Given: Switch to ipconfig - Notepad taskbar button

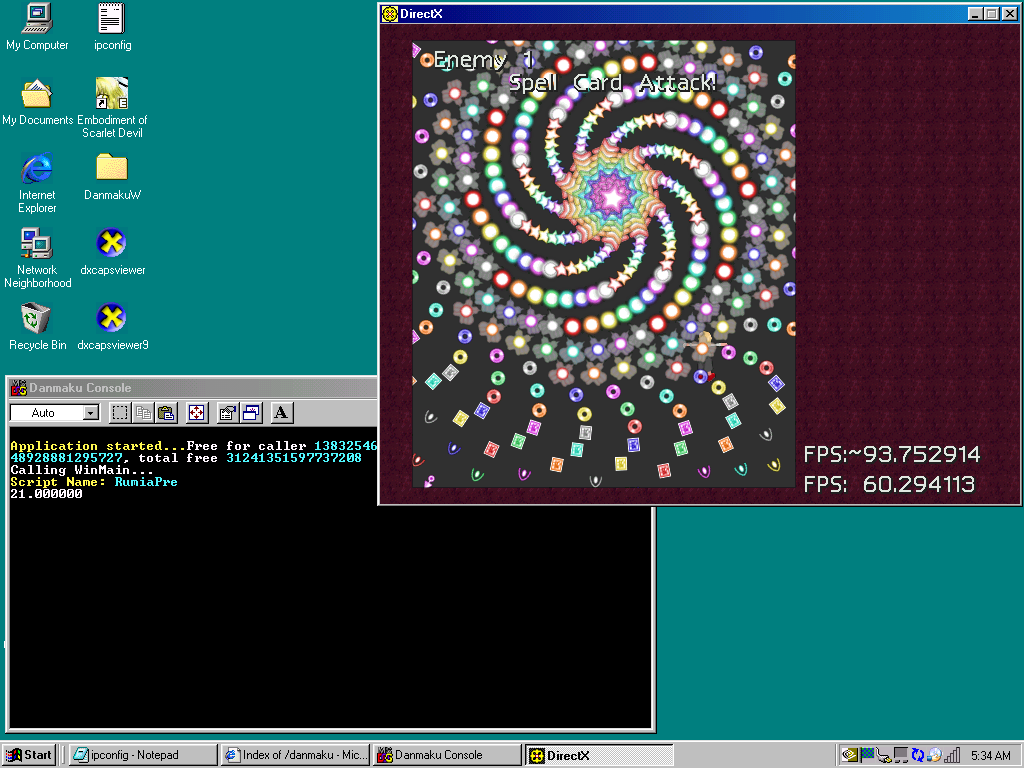Looking at the screenshot, I should pos(143,755).
